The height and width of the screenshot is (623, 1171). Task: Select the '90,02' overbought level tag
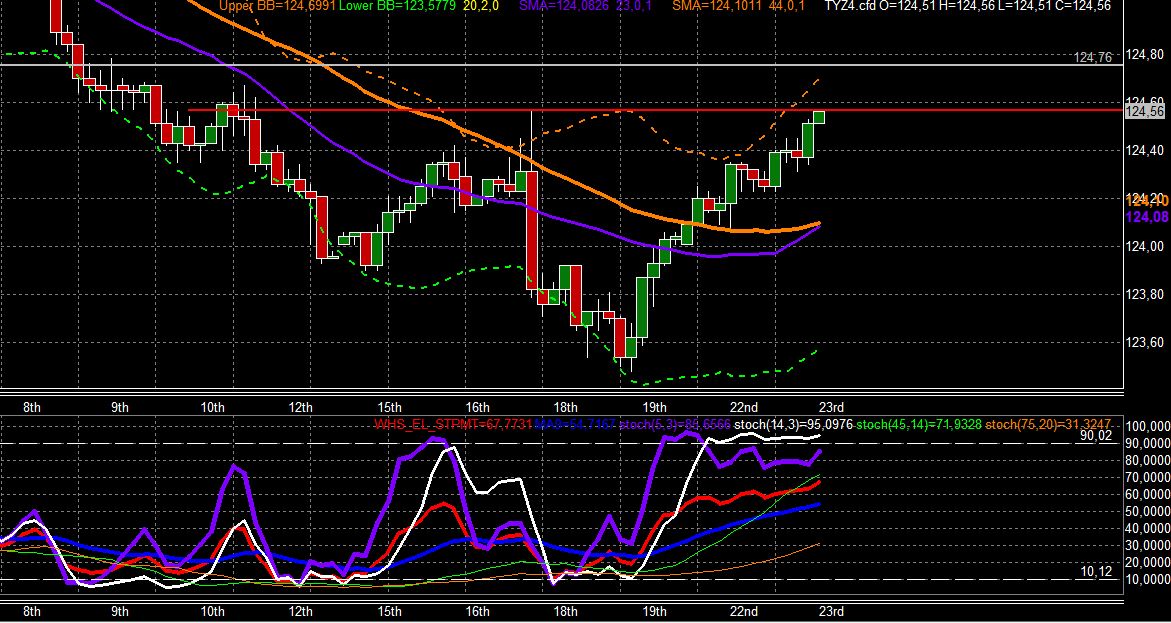click(x=1096, y=436)
